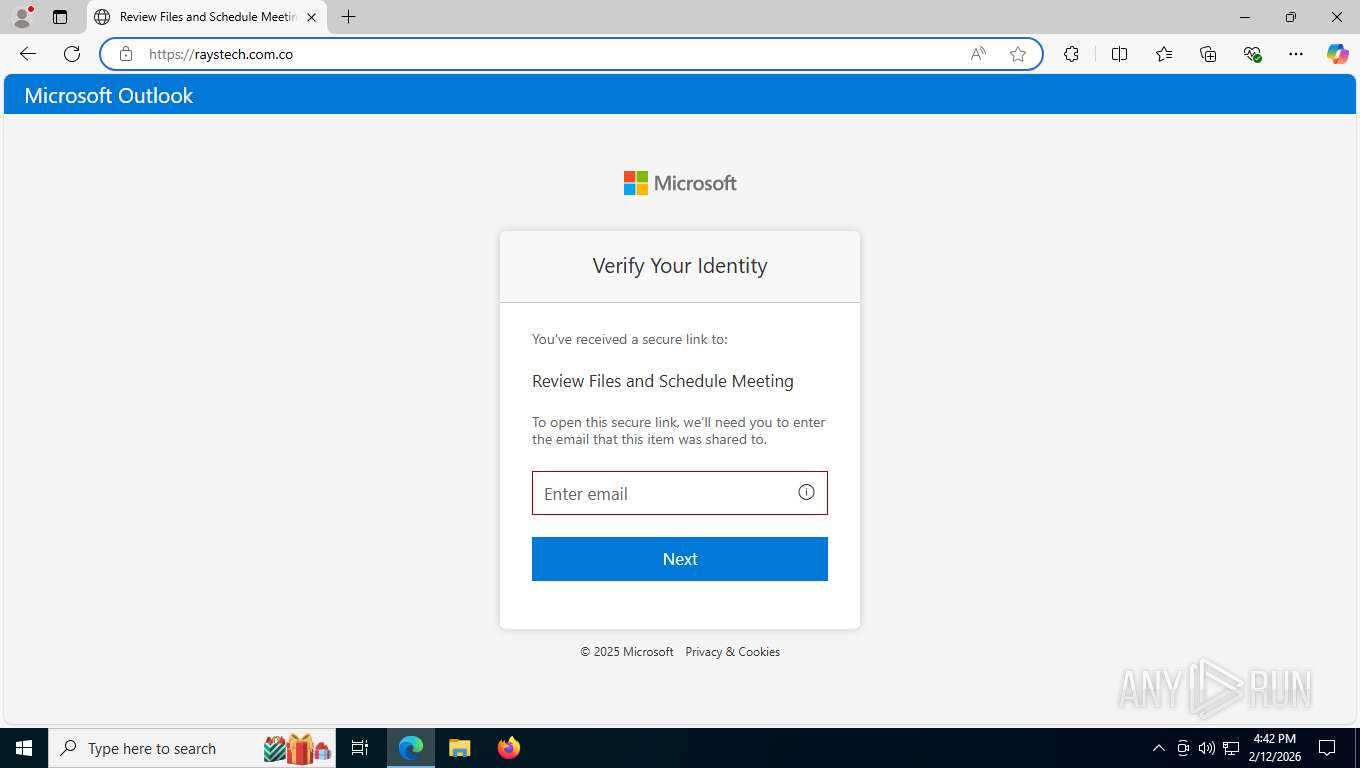Click the info icon in email field

click(x=806, y=492)
